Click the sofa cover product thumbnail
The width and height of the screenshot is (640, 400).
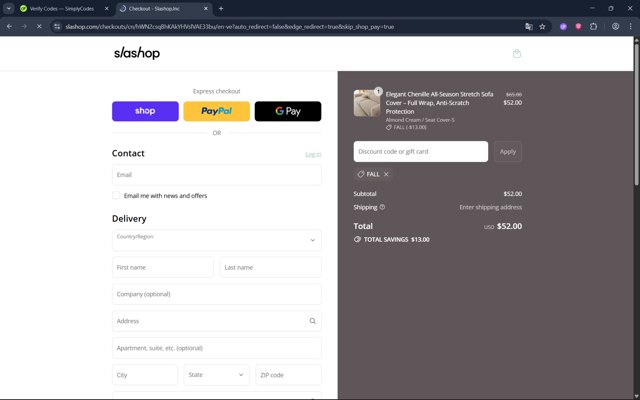(x=367, y=103)
